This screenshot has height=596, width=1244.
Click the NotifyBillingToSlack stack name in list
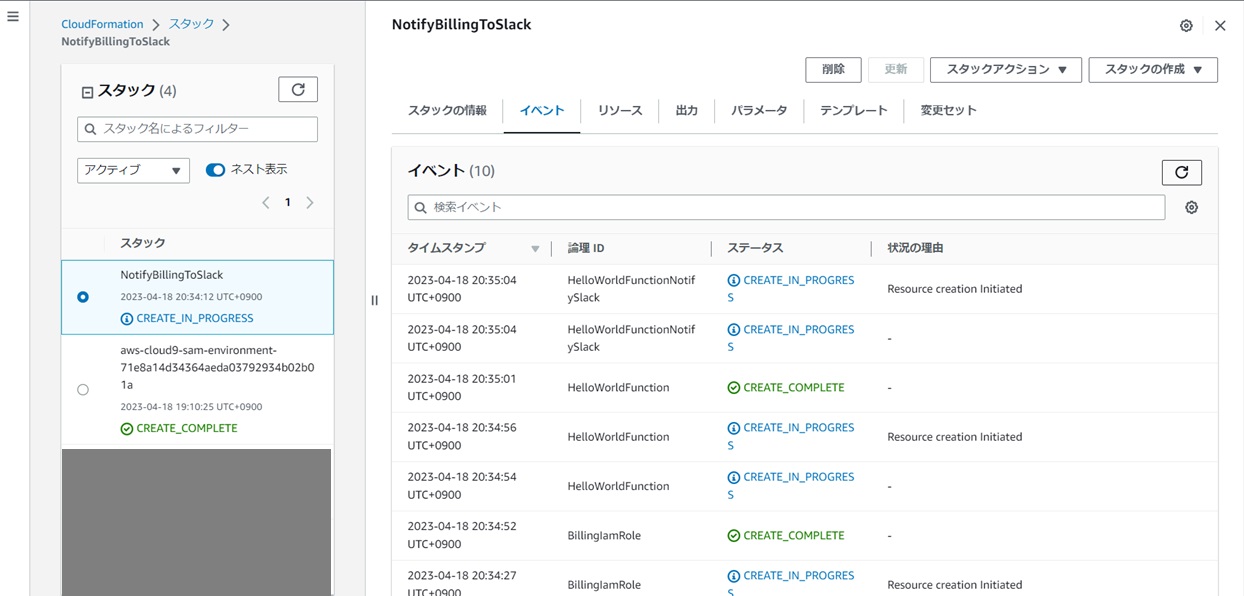pyautogui.click(x=172, y=275)
